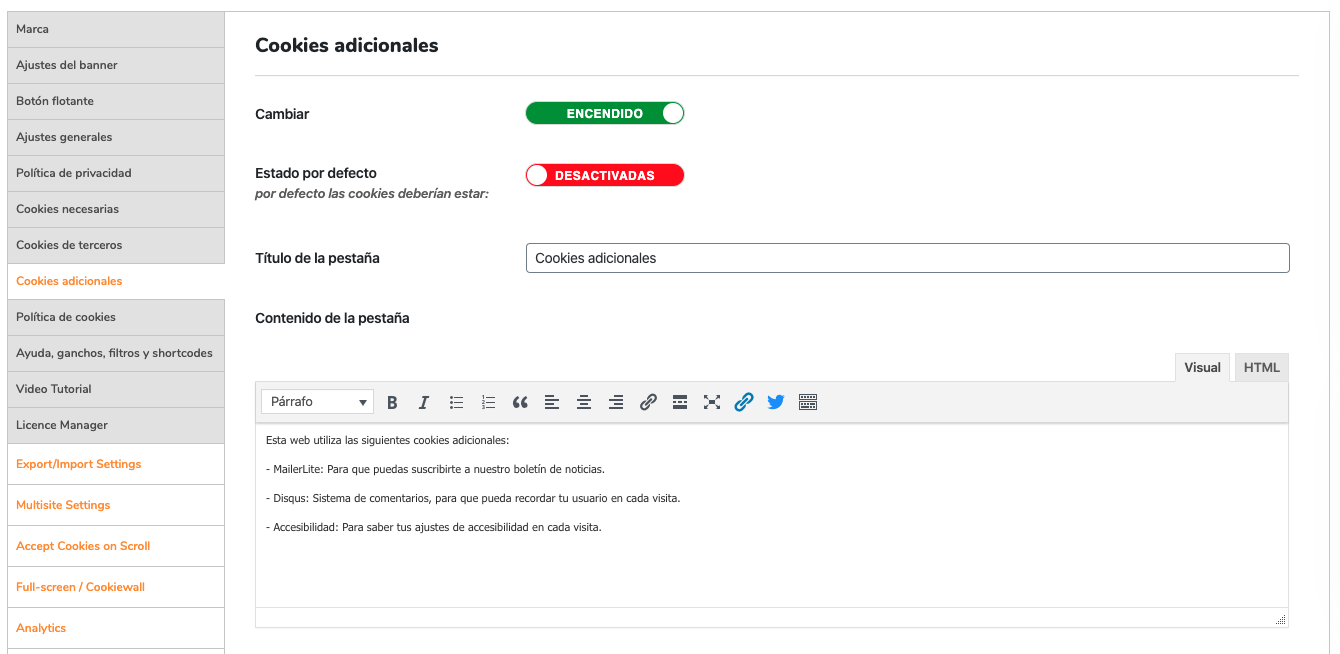Turn off the Cambiar ENCENDIDO switch
Screen dimensions: 1340x654
(605, 114)
